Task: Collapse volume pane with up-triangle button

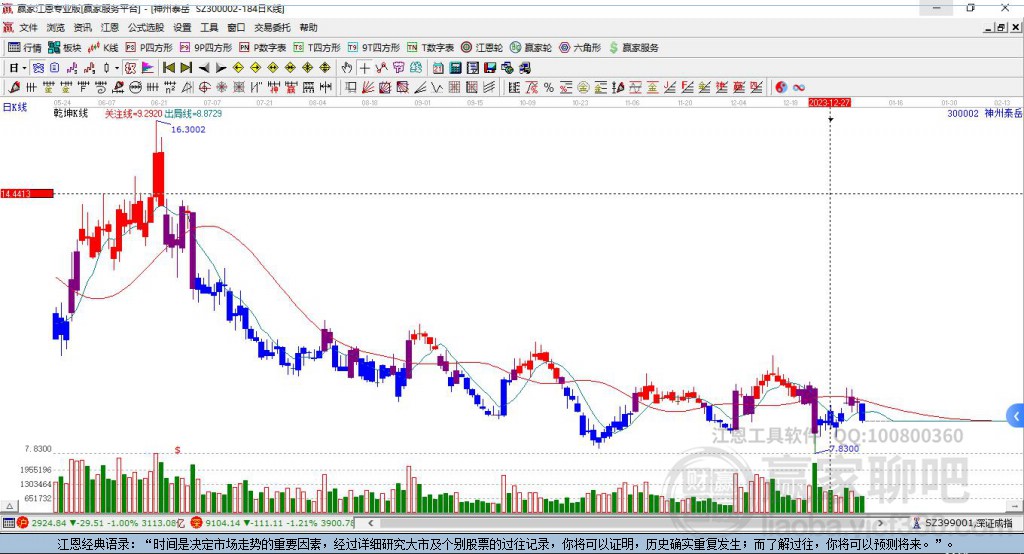Action: (x=9, y=506)
